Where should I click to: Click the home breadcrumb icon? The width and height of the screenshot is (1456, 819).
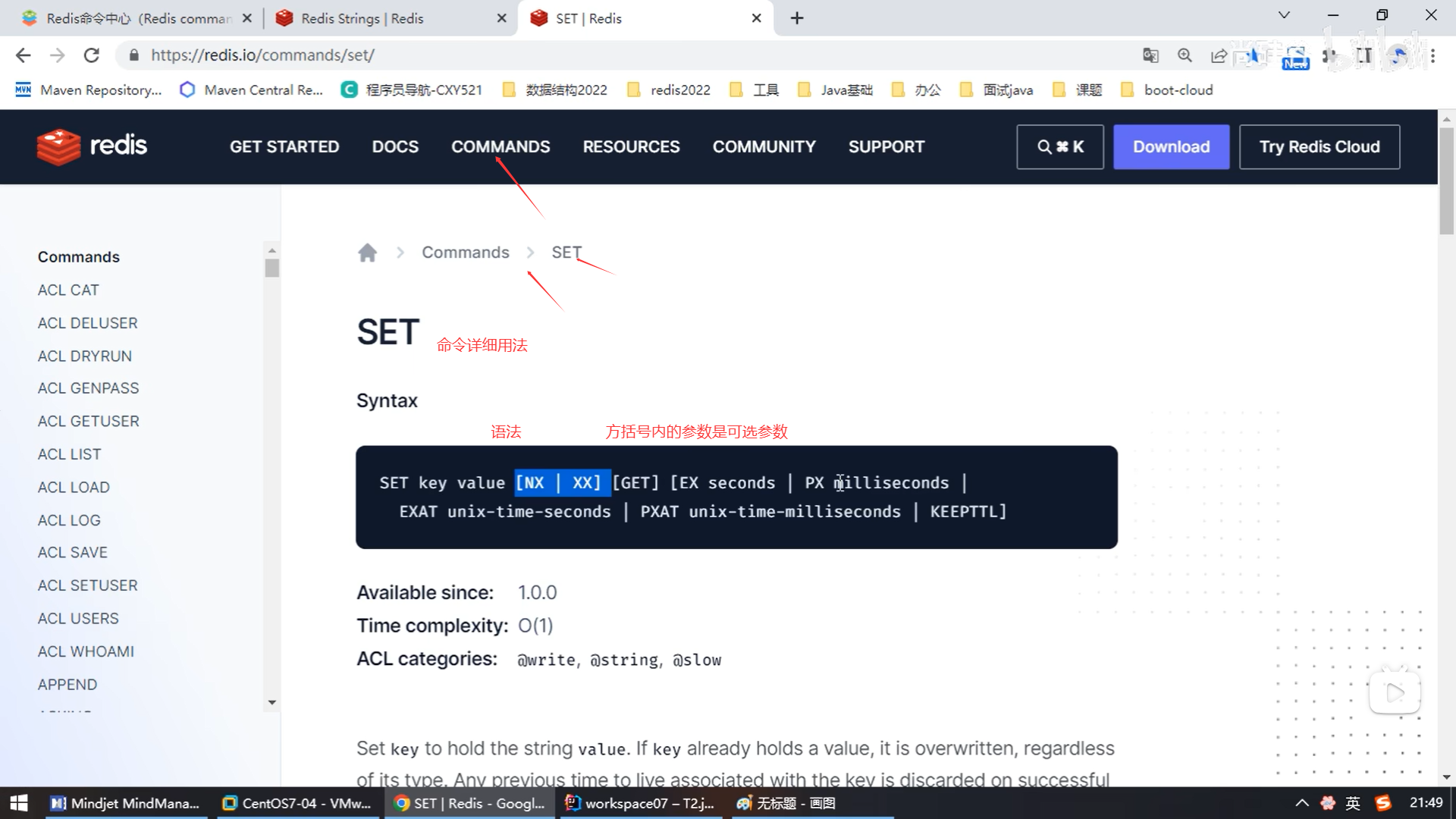[367, 253]
